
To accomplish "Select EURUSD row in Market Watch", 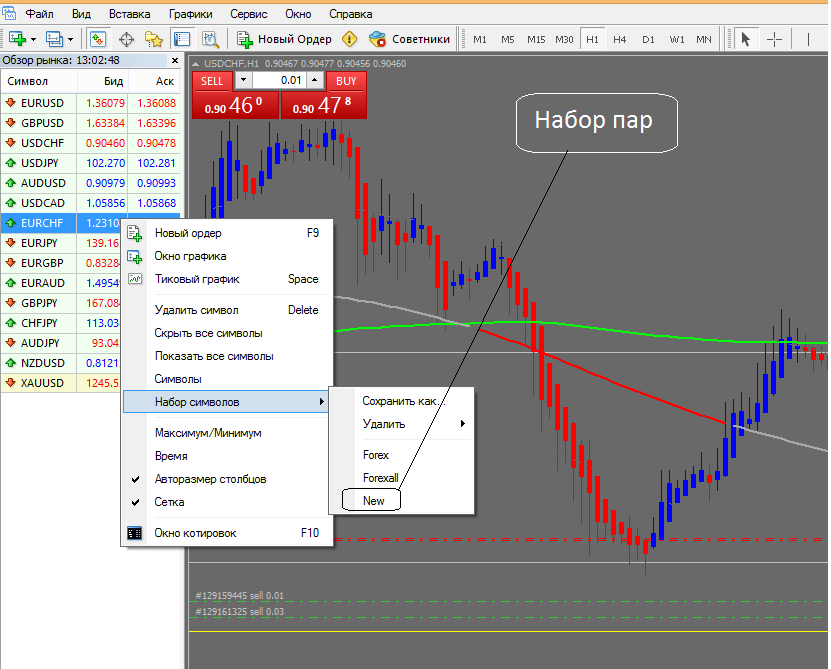I will (x=91, y=103).
